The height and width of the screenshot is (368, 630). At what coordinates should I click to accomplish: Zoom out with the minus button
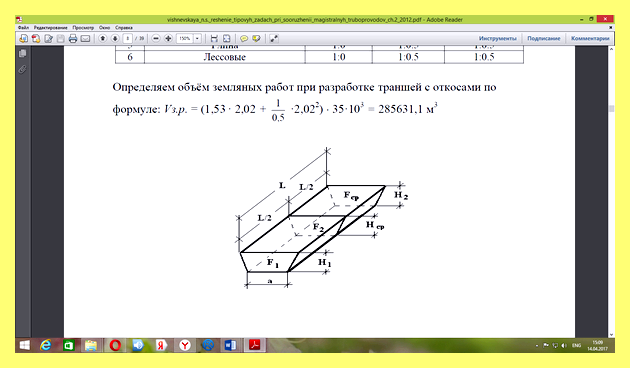156,39
